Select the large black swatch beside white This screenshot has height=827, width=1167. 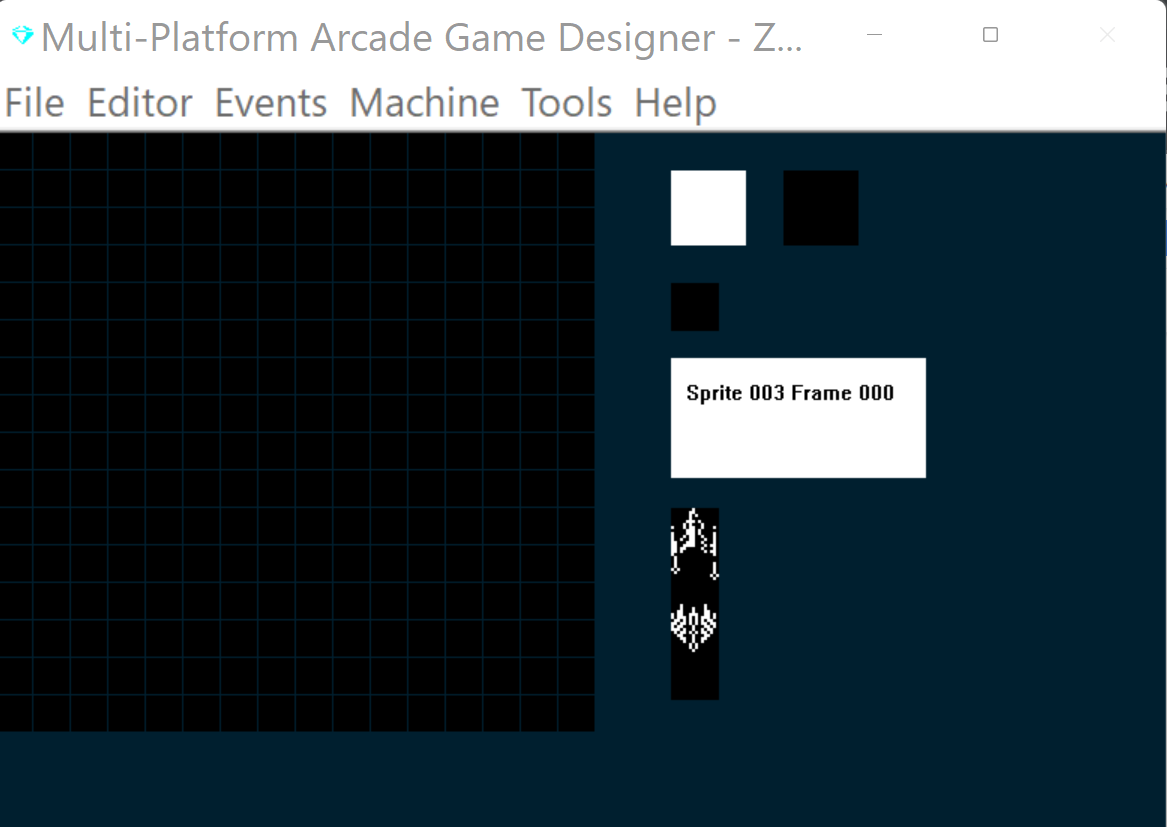pyautogui.click(x=821, y=208)
